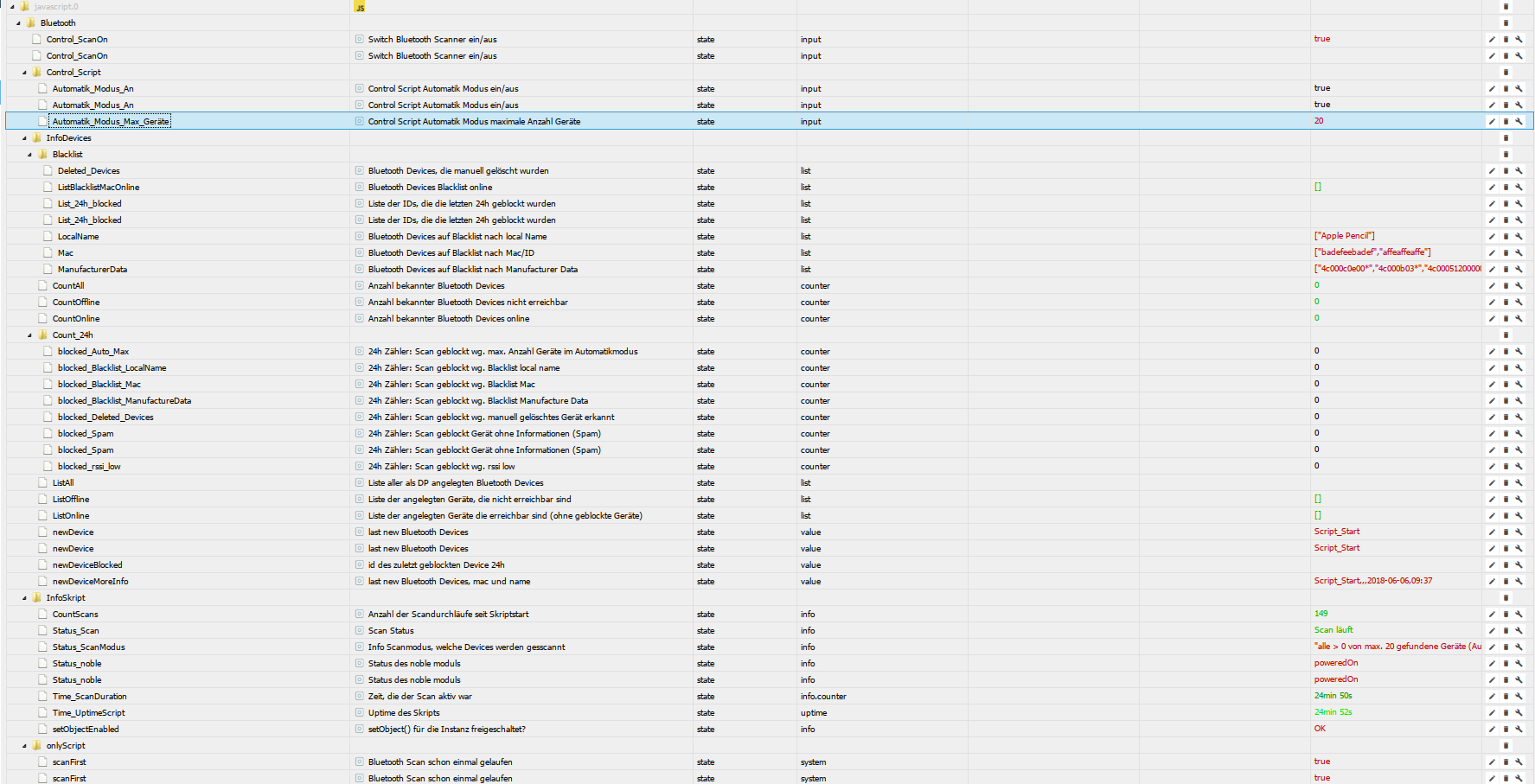Open wrench settings for Automatik_Modus_Max_Geräte

click(x=1519, y=122)
